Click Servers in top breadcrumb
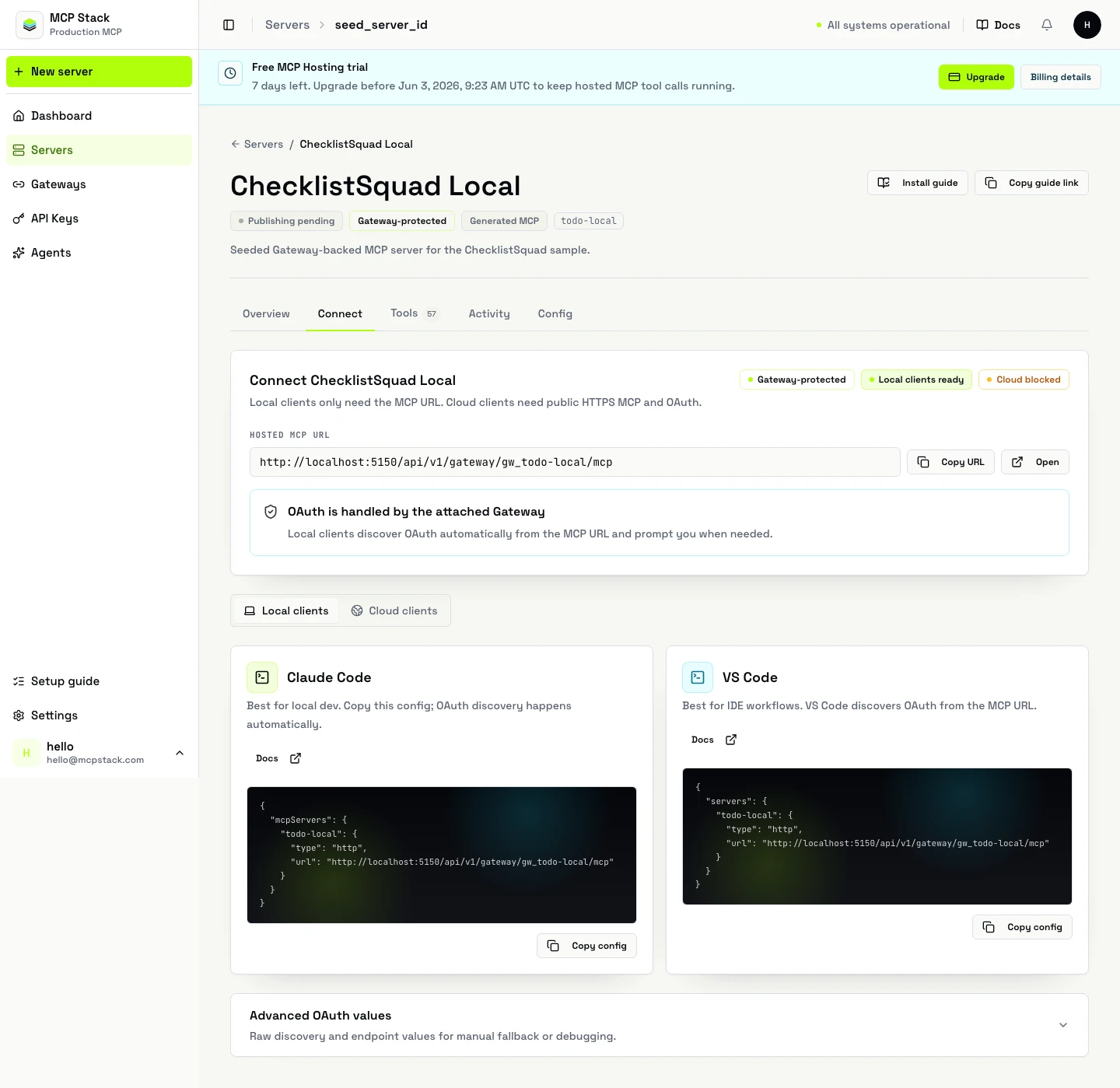Image resolution: width=1120 pixels, height=1088 pixels. click(x=287, y=25)
